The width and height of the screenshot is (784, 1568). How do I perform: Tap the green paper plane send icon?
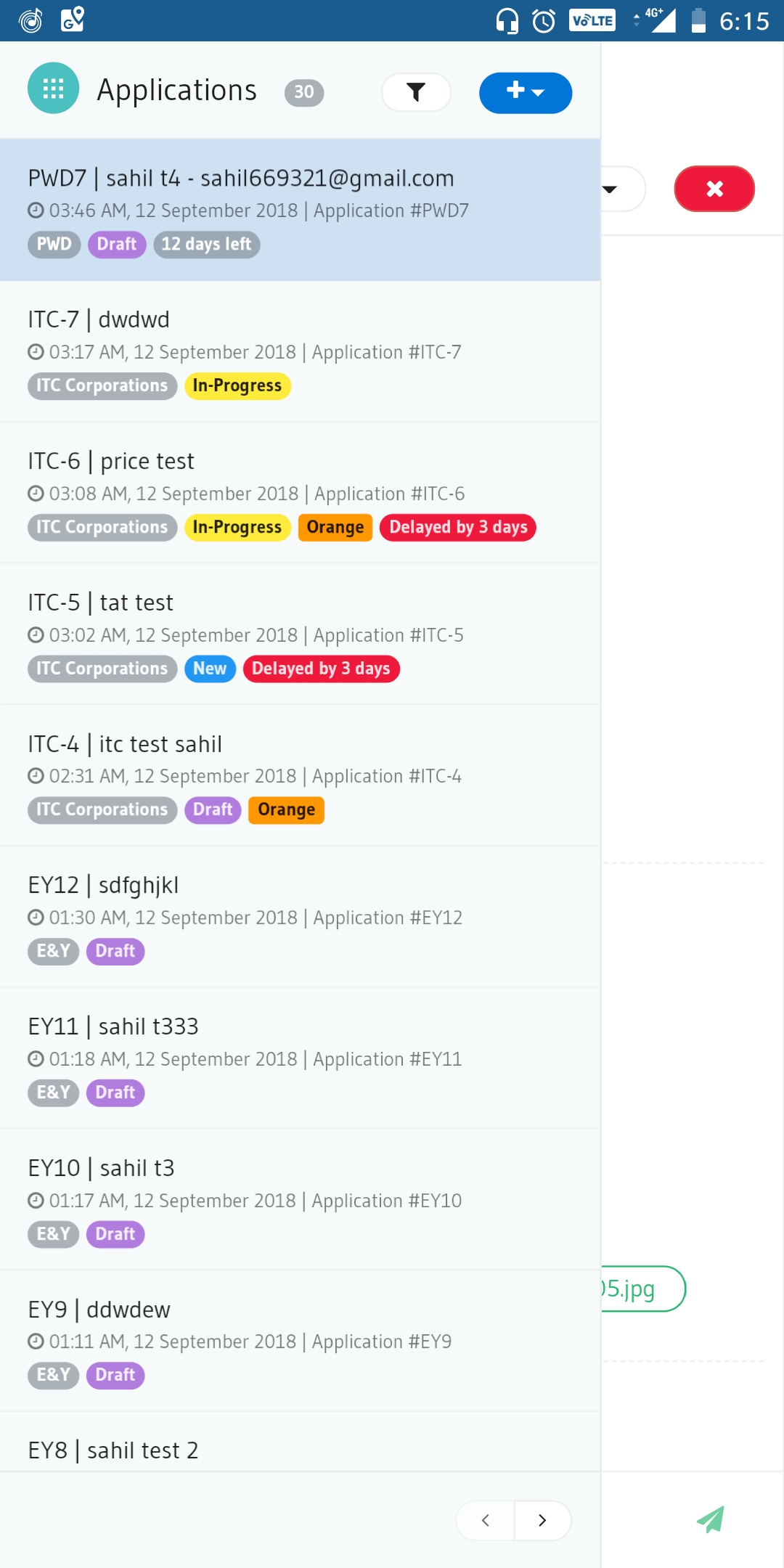711,1519
